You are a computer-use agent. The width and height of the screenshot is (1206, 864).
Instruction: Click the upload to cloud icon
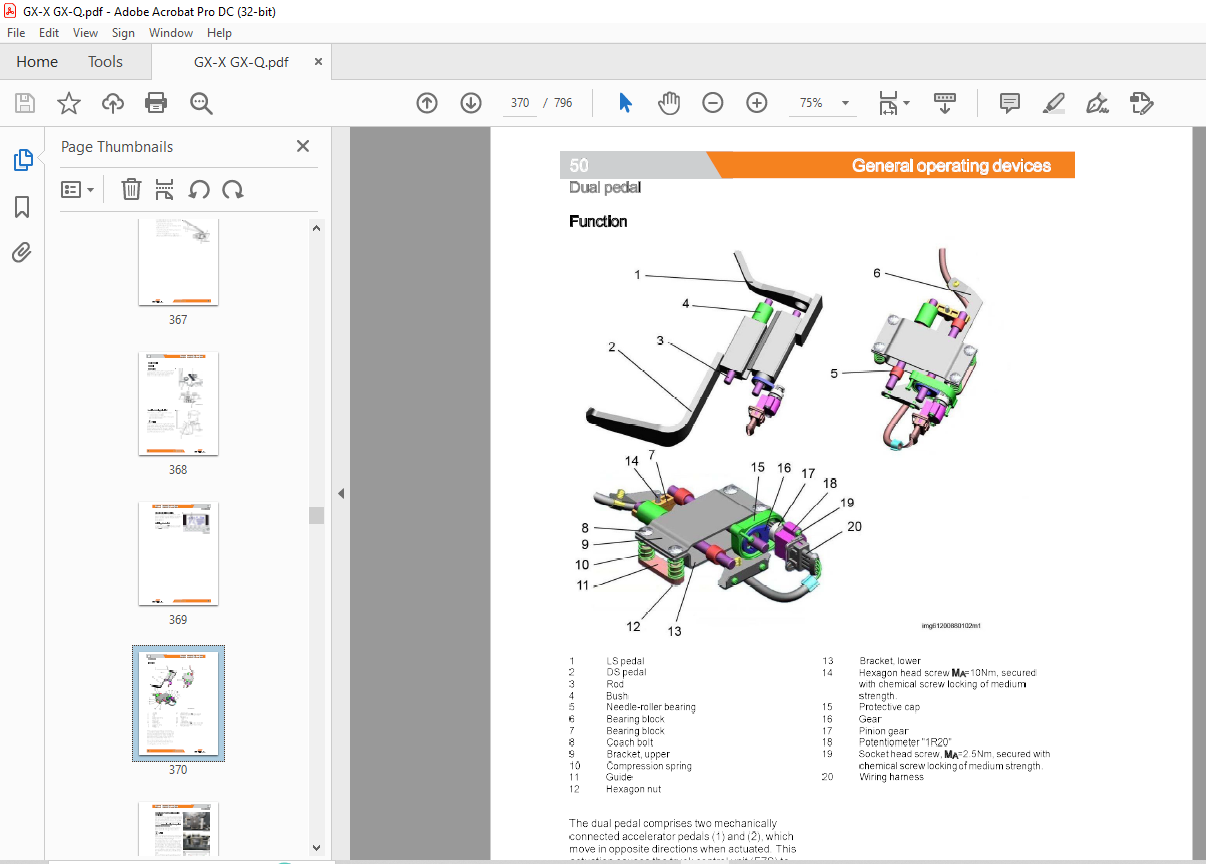click(x=112, y=102)
